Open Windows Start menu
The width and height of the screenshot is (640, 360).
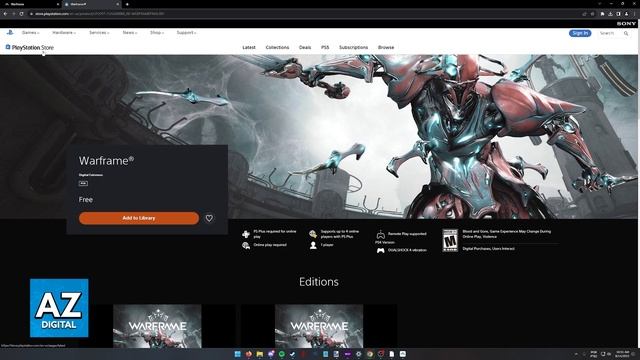238,354
